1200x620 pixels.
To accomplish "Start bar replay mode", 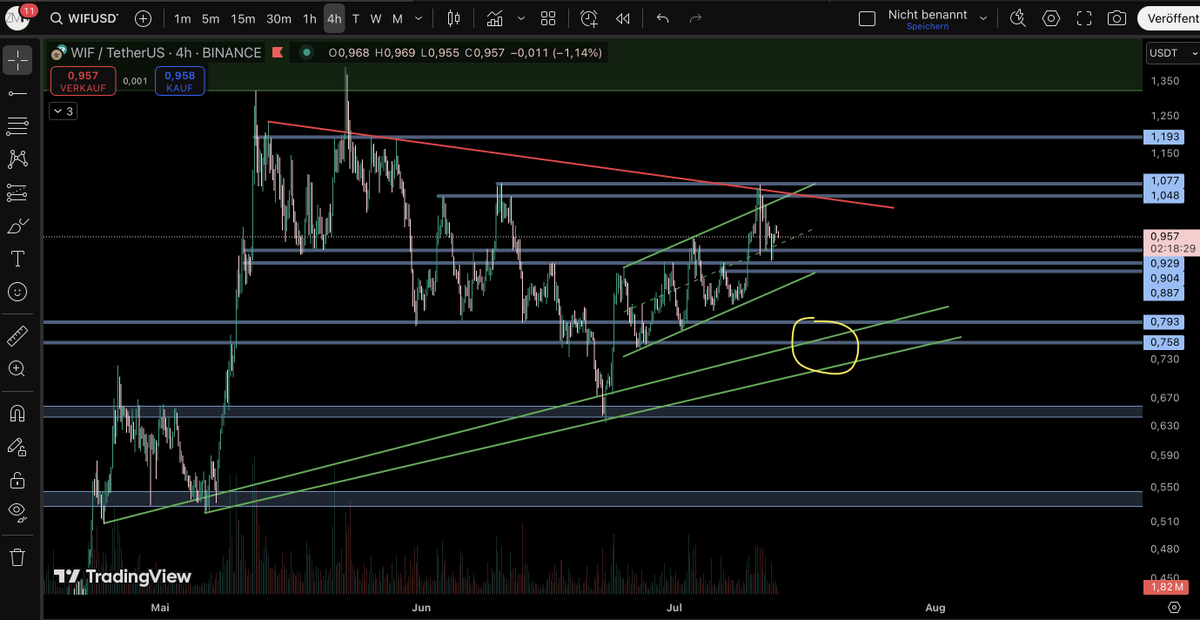I will (x=623, y=18).
